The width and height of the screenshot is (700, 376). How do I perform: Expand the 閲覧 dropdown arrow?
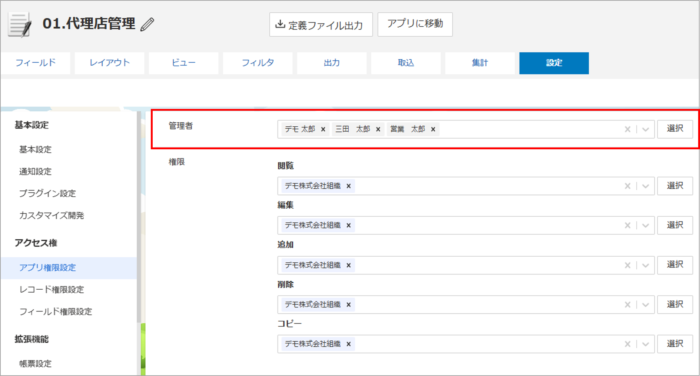pyautogui.click(x=646, y=186)
